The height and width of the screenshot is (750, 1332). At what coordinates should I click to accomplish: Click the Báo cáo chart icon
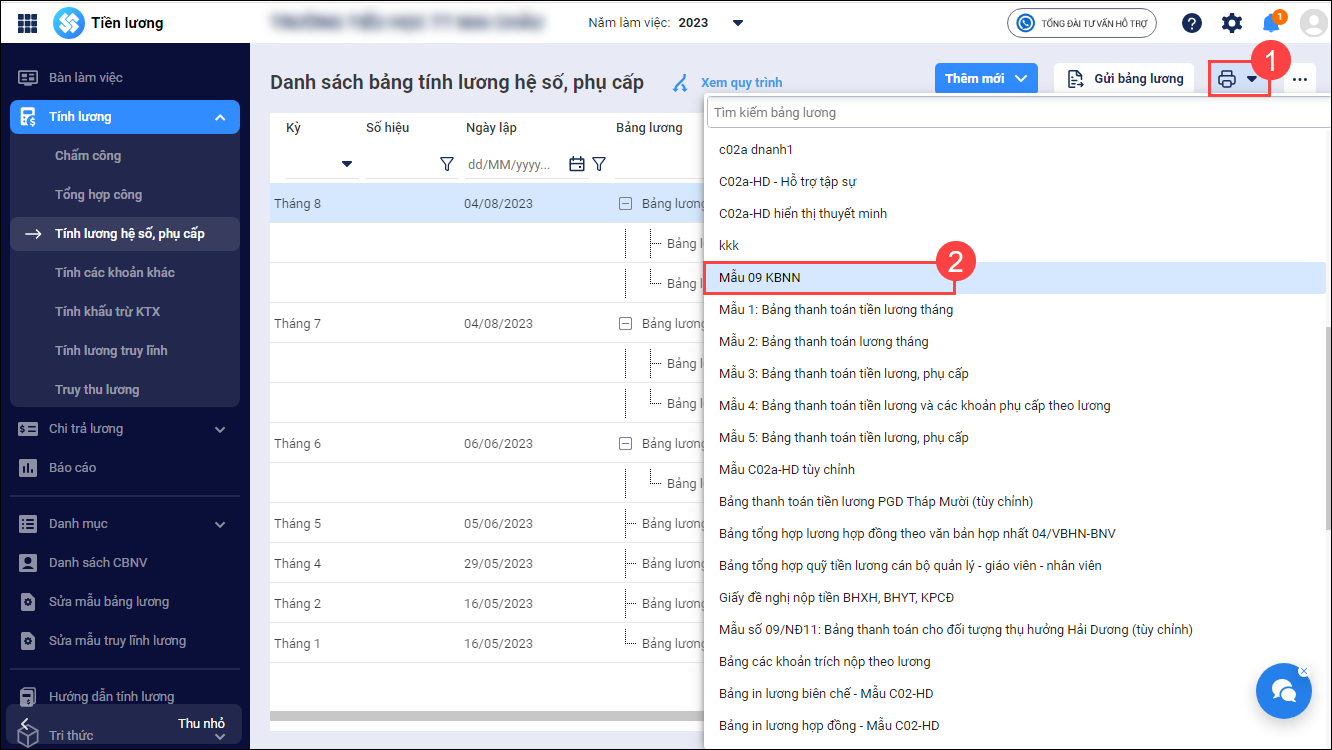(x=28, y=467)
